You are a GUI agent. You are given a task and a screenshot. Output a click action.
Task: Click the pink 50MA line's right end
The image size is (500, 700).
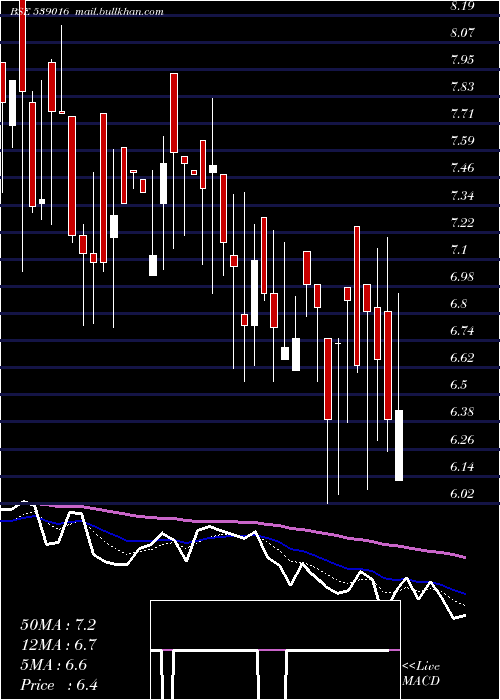464,557
